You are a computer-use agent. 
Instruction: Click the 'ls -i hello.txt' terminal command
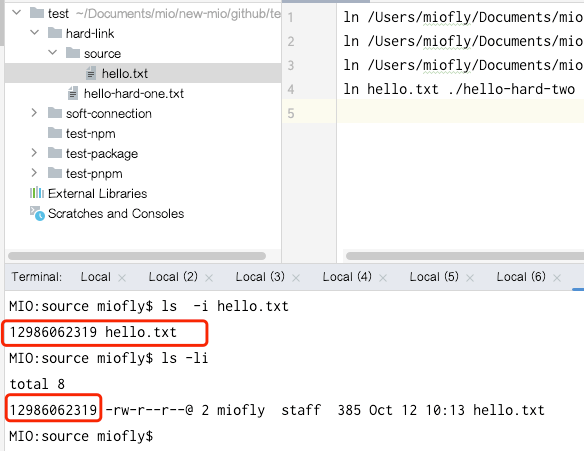225,307
